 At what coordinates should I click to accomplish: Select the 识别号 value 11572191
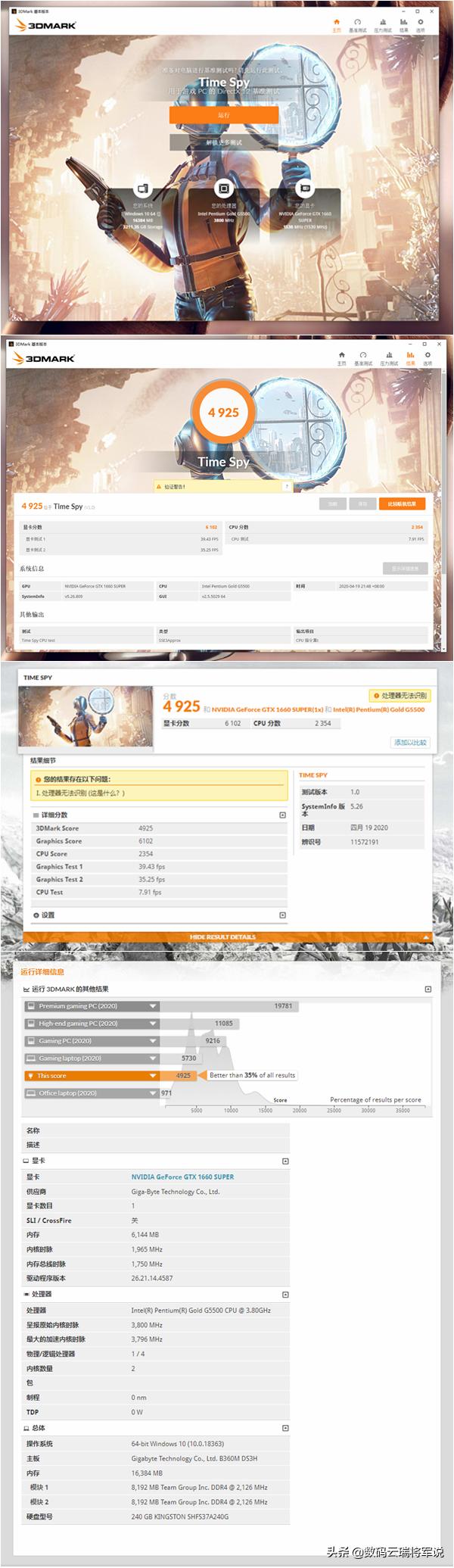click(x=365, y=842)
